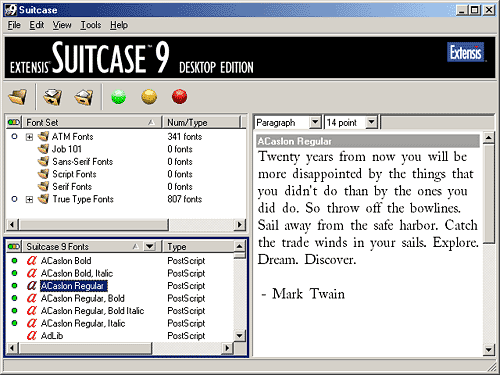Open the View menu

62,25
